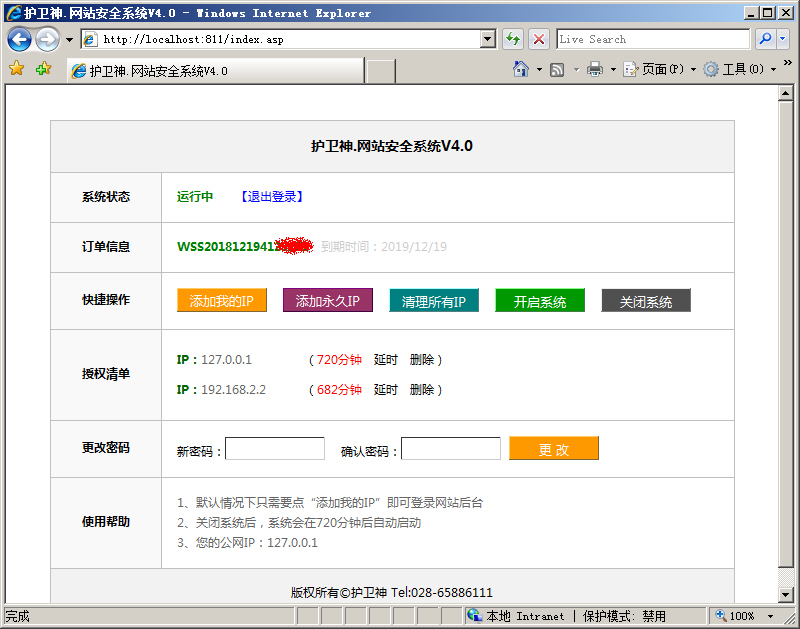The height and width of the screenshot is (629, 800).
Task: Open Favorites Center star icon
Action: (x=16, y=69)
